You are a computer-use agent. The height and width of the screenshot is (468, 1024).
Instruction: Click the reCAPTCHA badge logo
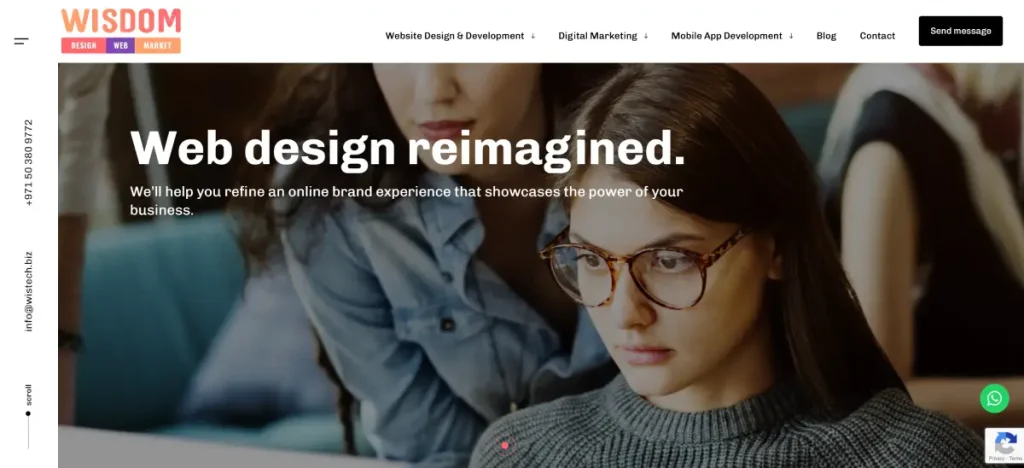point(1006,443)
